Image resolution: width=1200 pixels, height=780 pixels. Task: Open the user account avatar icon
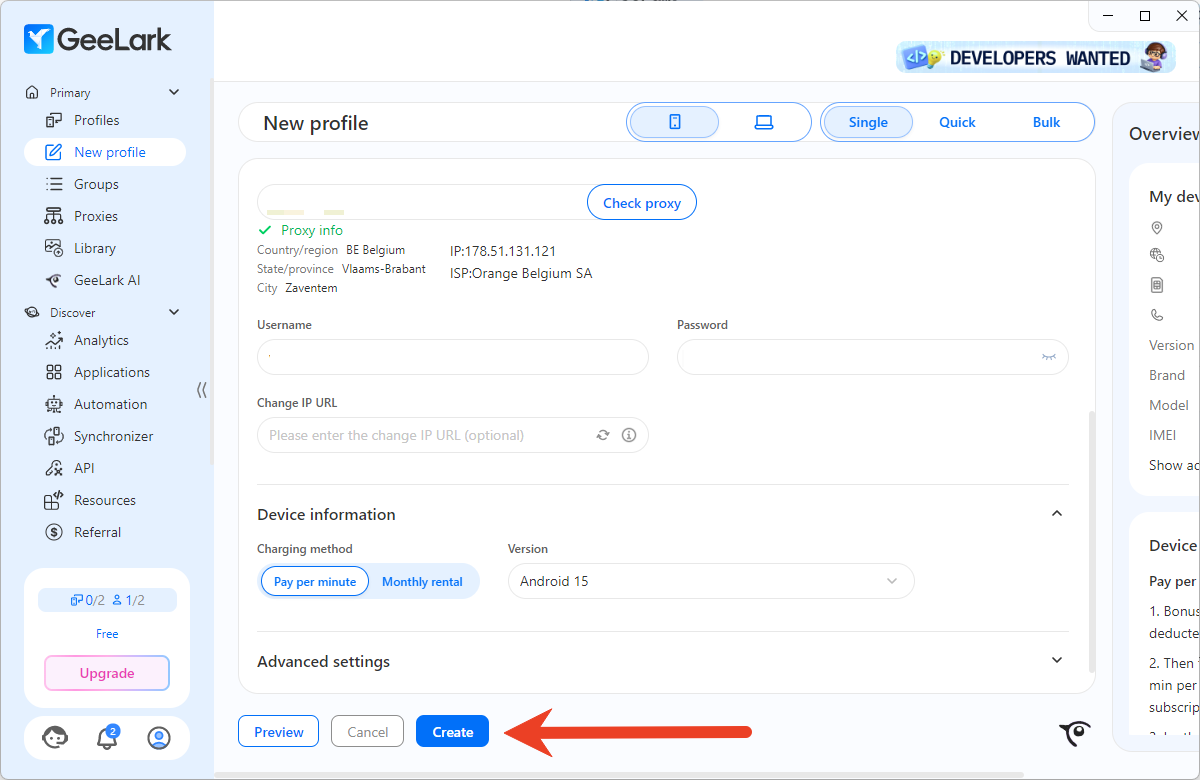pyautogui.click(x=158, y=738)
